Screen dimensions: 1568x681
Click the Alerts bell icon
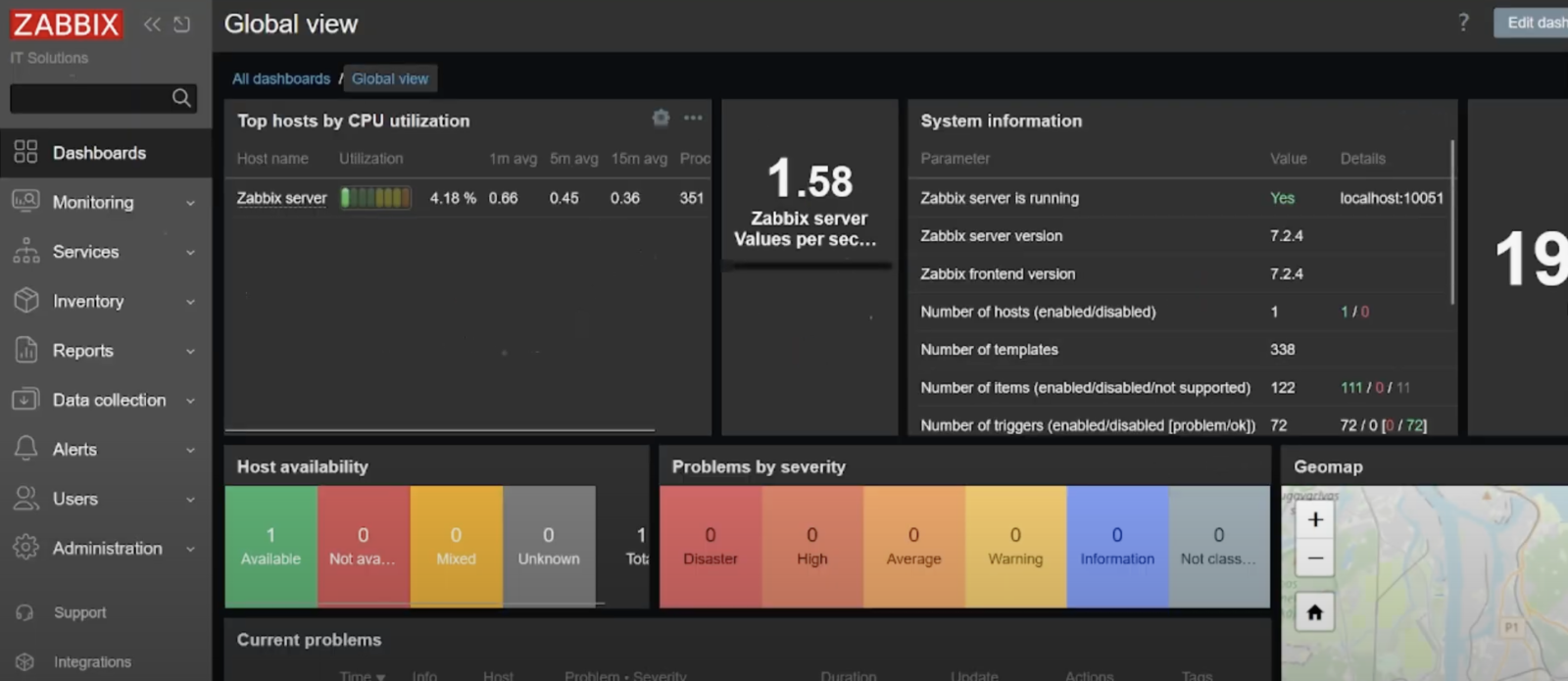pos(25,449)
